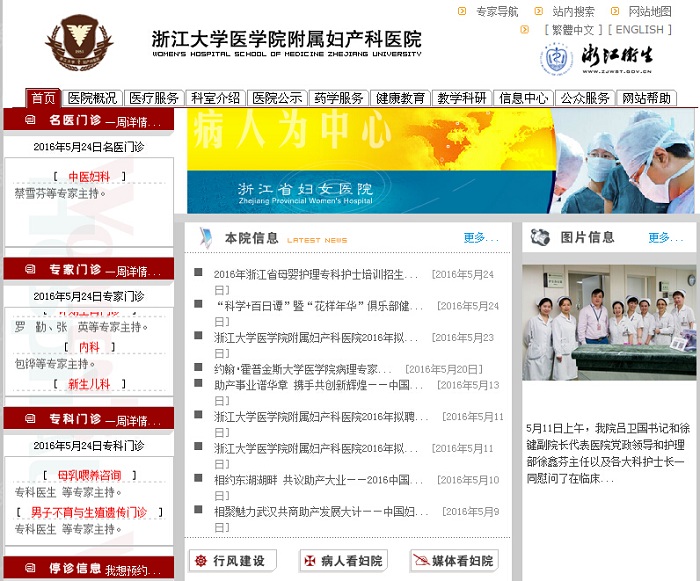
Task: Open news 助产事业谱华章 携手共创新辉煌
Action: pyautogui.click(x=318, y=385)
